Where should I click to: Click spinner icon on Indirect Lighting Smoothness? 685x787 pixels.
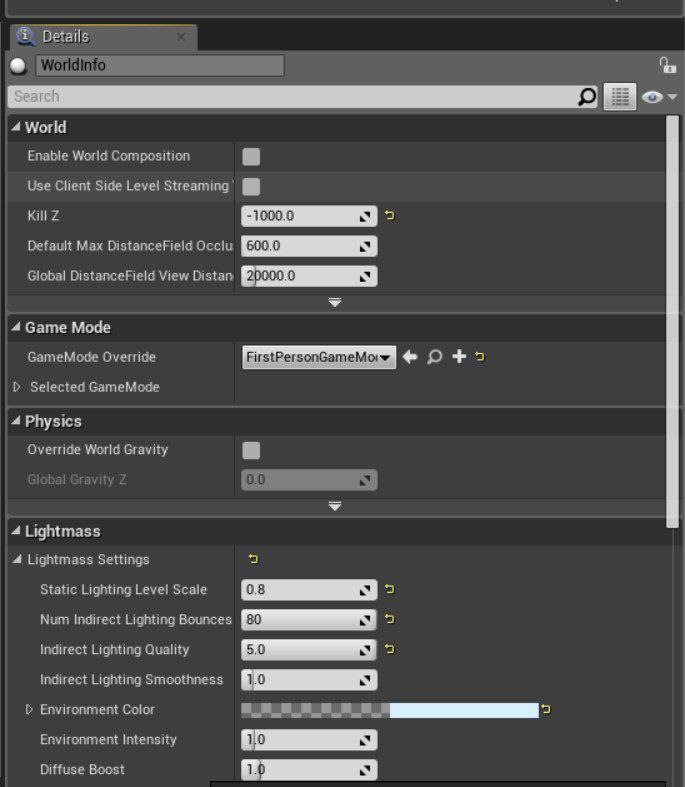point(365,681)
